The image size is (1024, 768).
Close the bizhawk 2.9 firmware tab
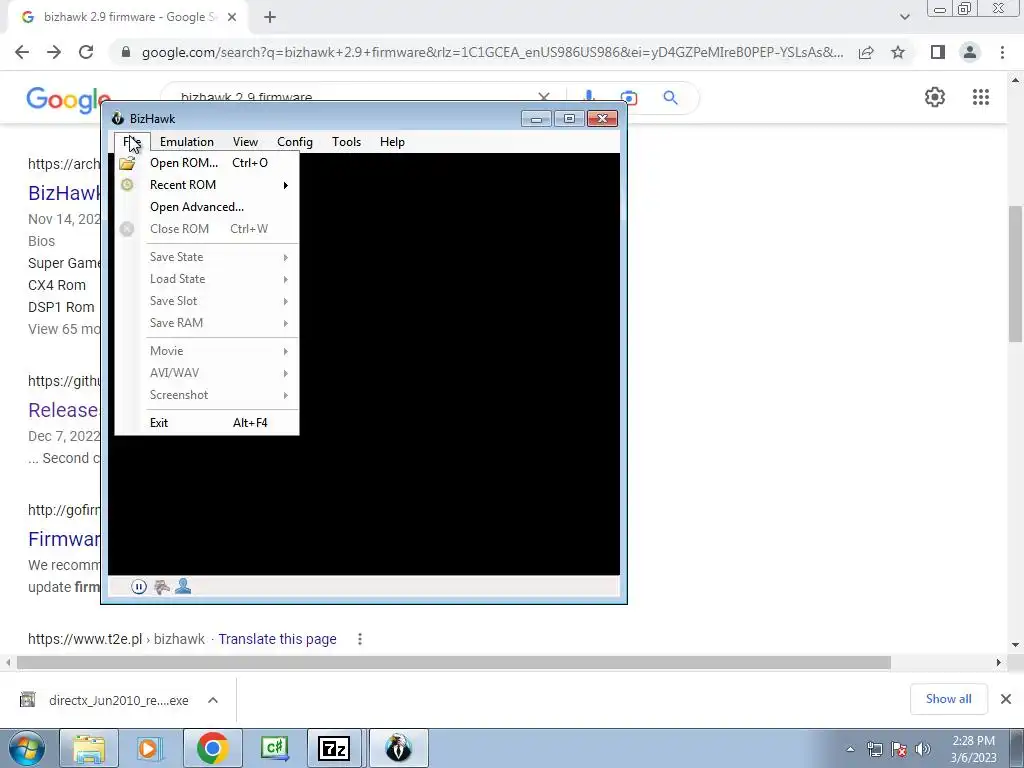[232, 18]
